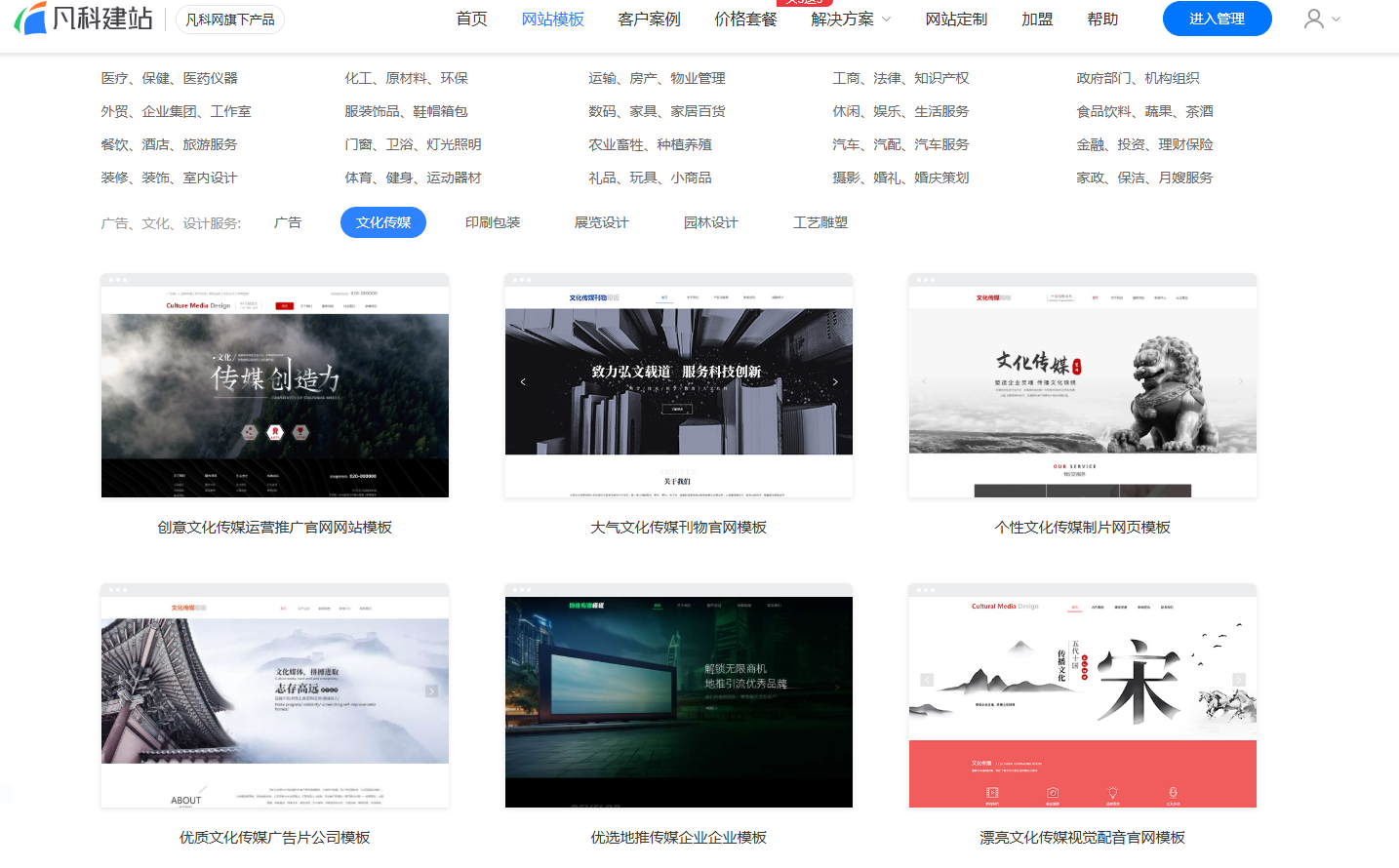Image resolution: width=1399 pixels, height=868 pixels.
Task: Go to 首页 in the top navigation
Action: click(x=472, y=19)
